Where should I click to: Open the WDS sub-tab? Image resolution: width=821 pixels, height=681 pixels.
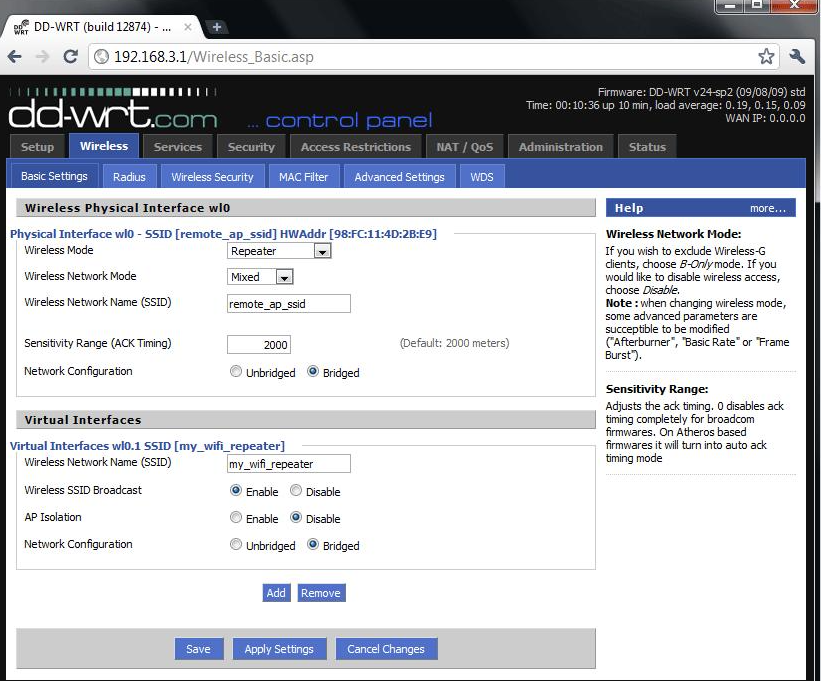[482, 177]
